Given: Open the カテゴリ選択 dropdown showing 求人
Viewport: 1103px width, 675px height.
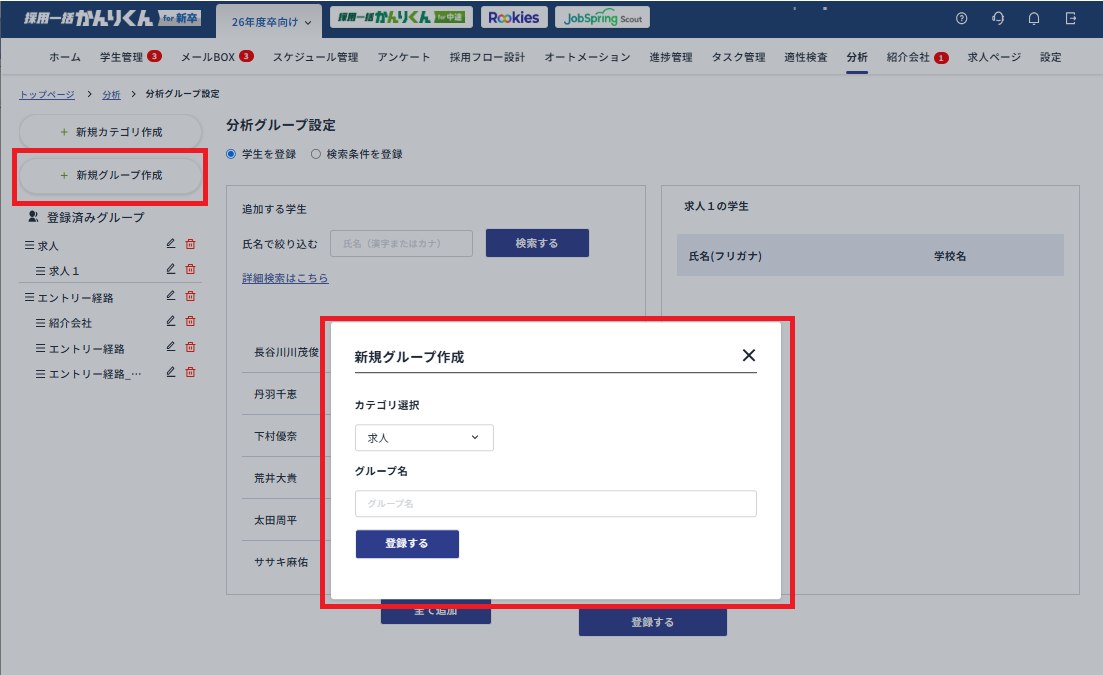Looking at the screenshot, I should coord(423,437).
